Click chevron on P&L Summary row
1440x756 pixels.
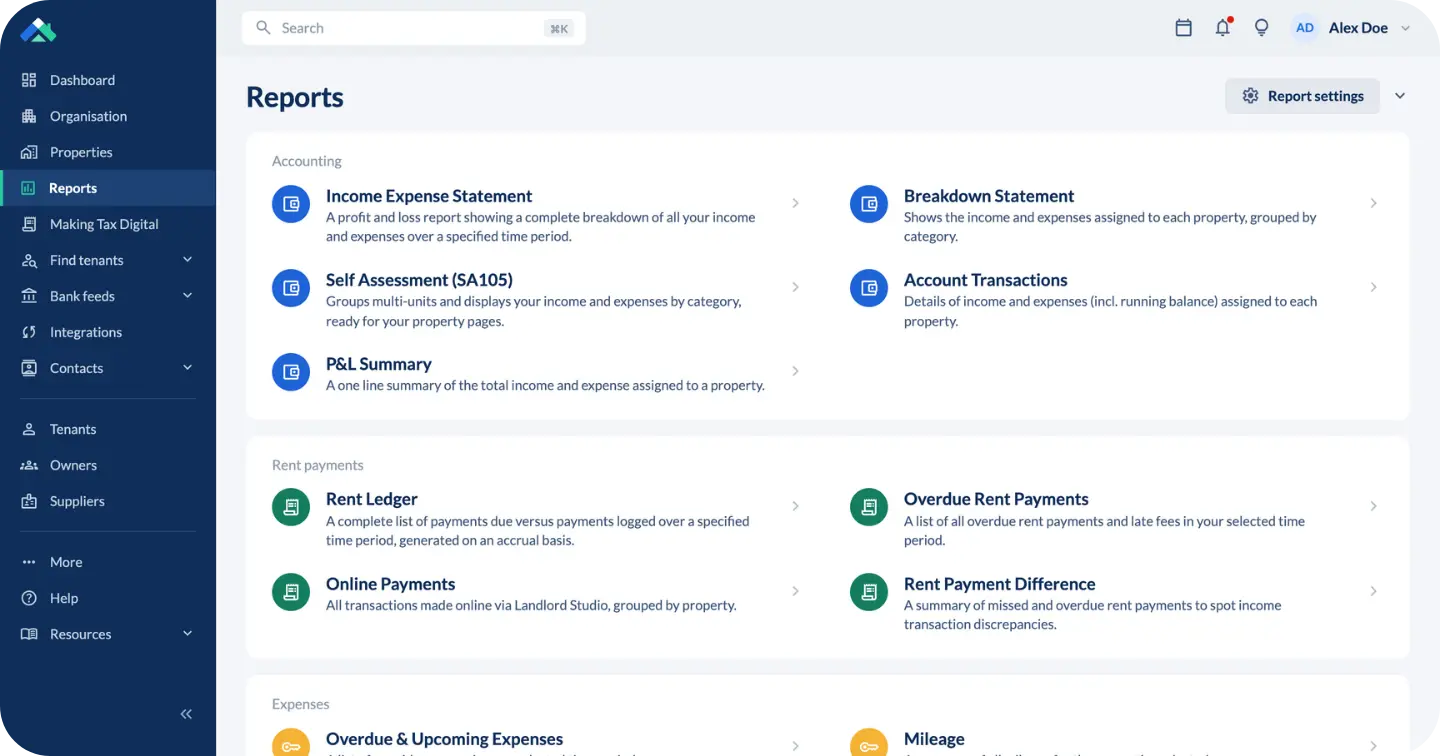tap(796, 371)
